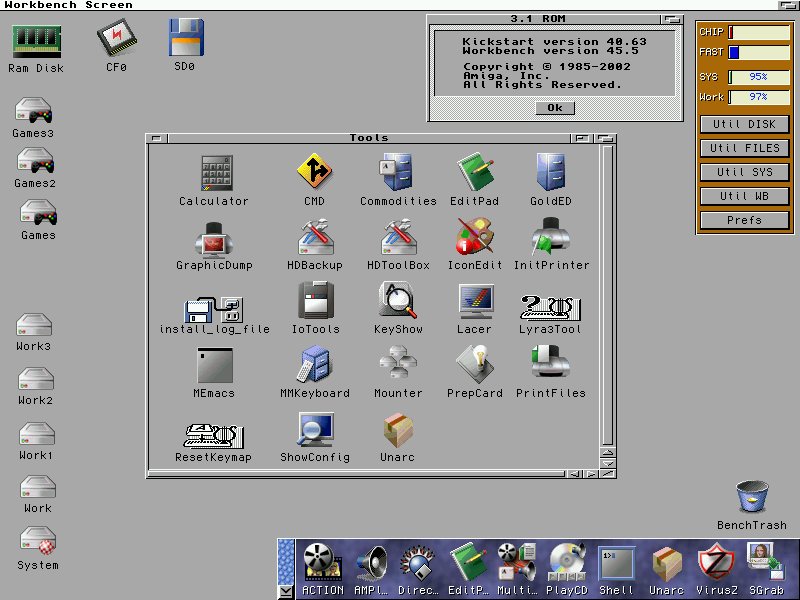Click the GraphicDump printer icon

[x=214, y=238]
